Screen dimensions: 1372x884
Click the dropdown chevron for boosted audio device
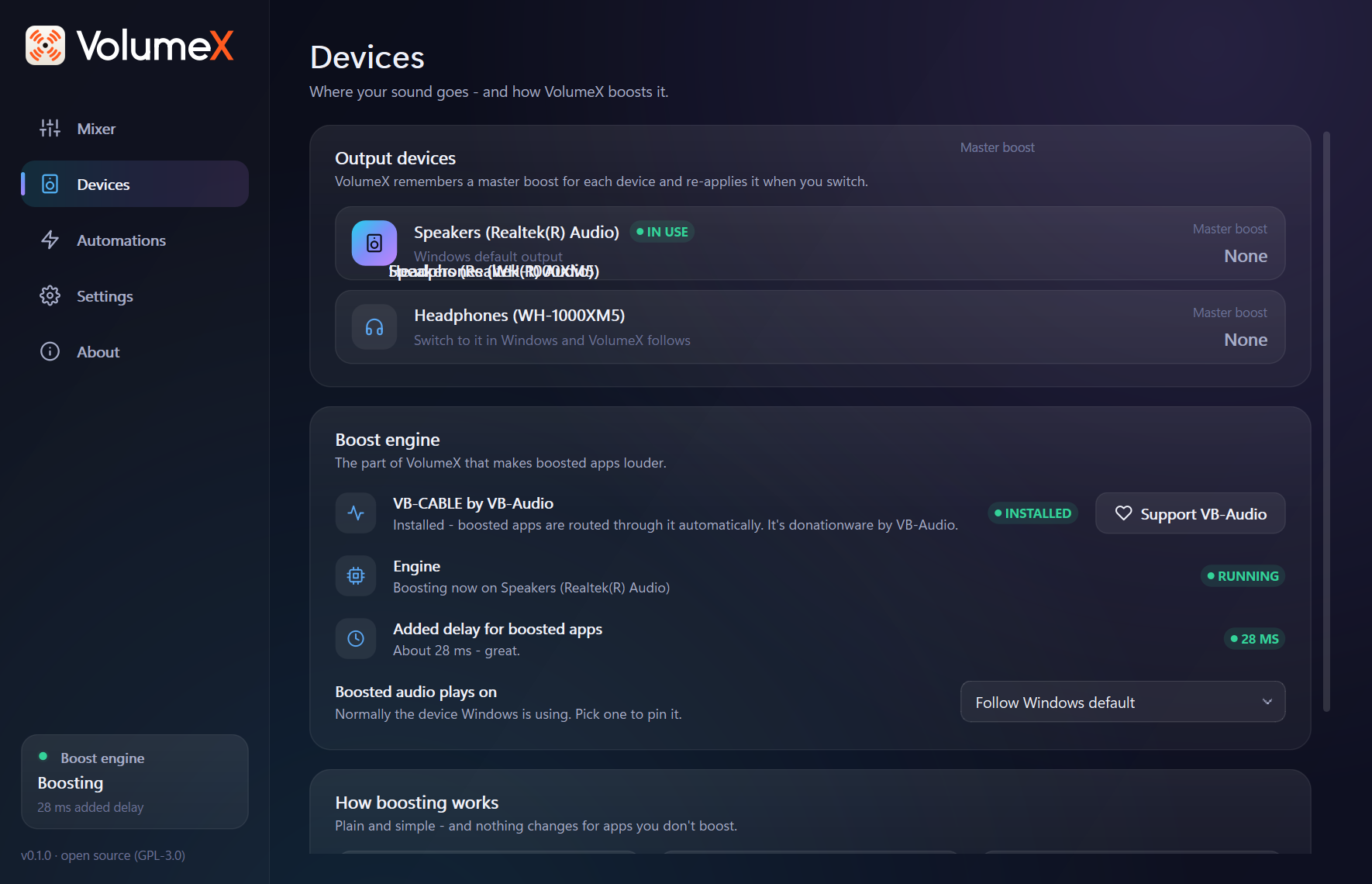click(1267, 702)
